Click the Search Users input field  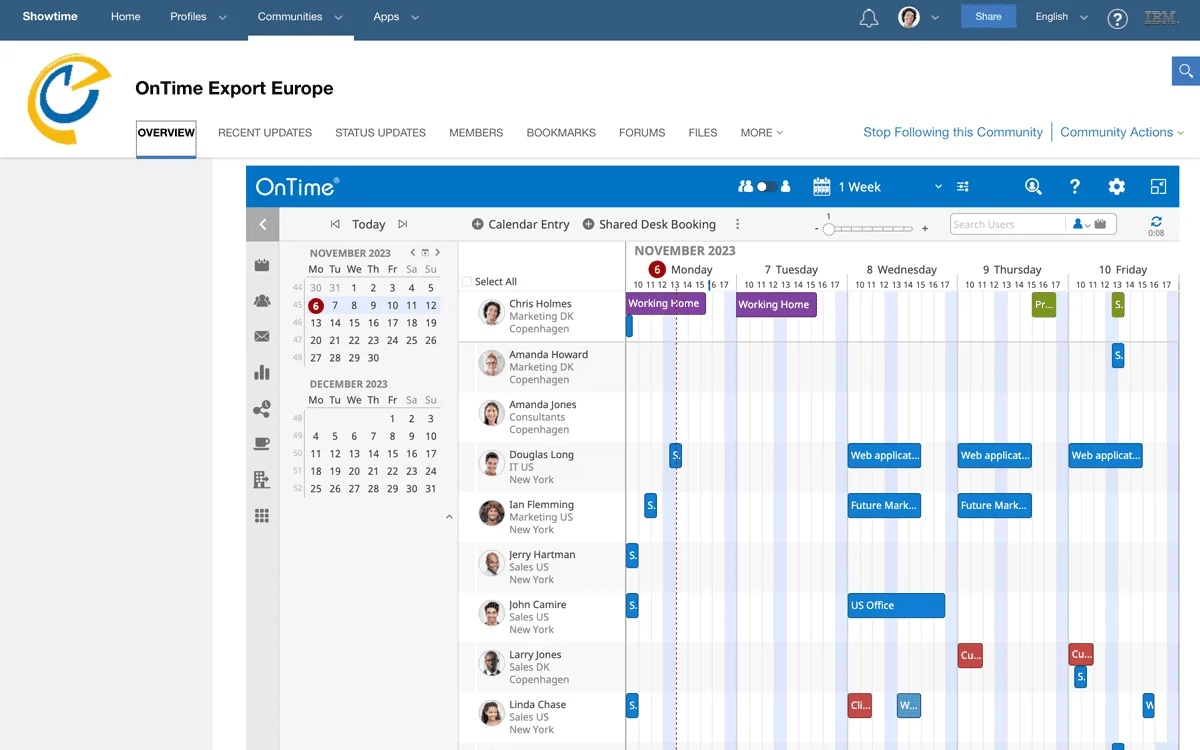click(1008, 225)
